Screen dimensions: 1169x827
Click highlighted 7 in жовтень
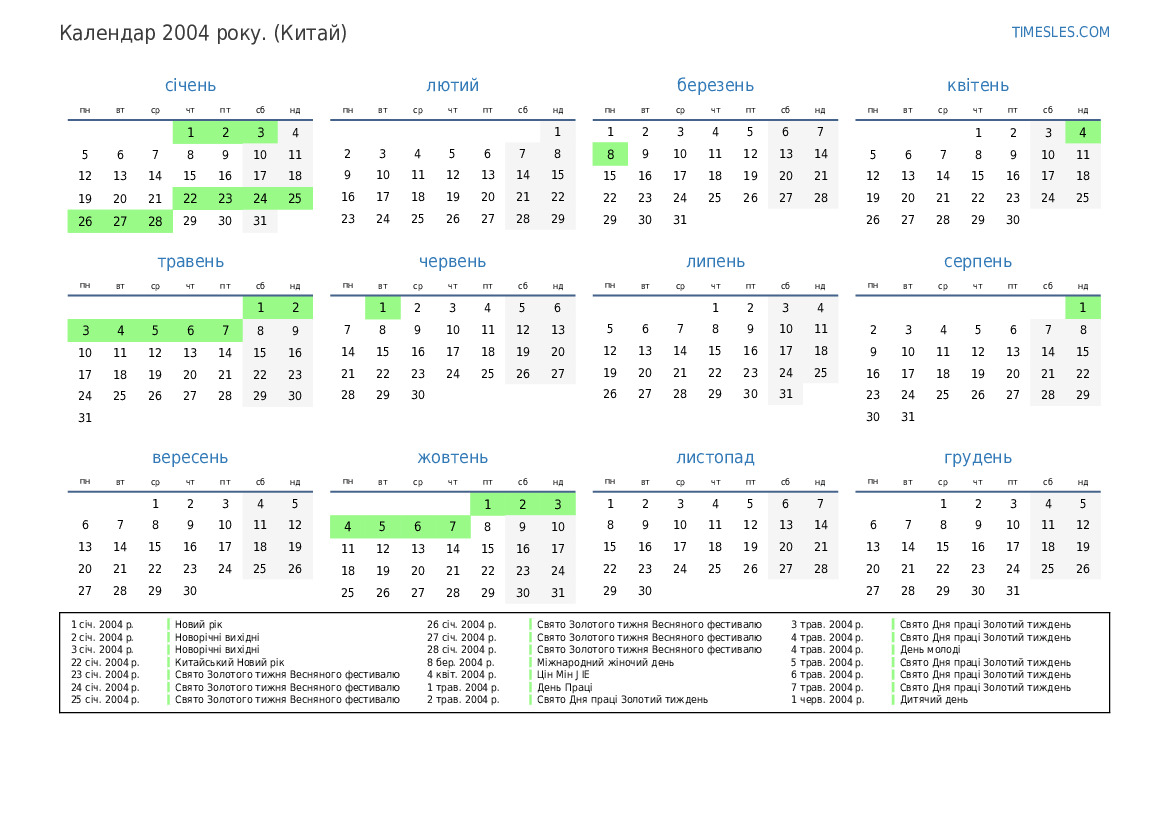click(452, 527)
